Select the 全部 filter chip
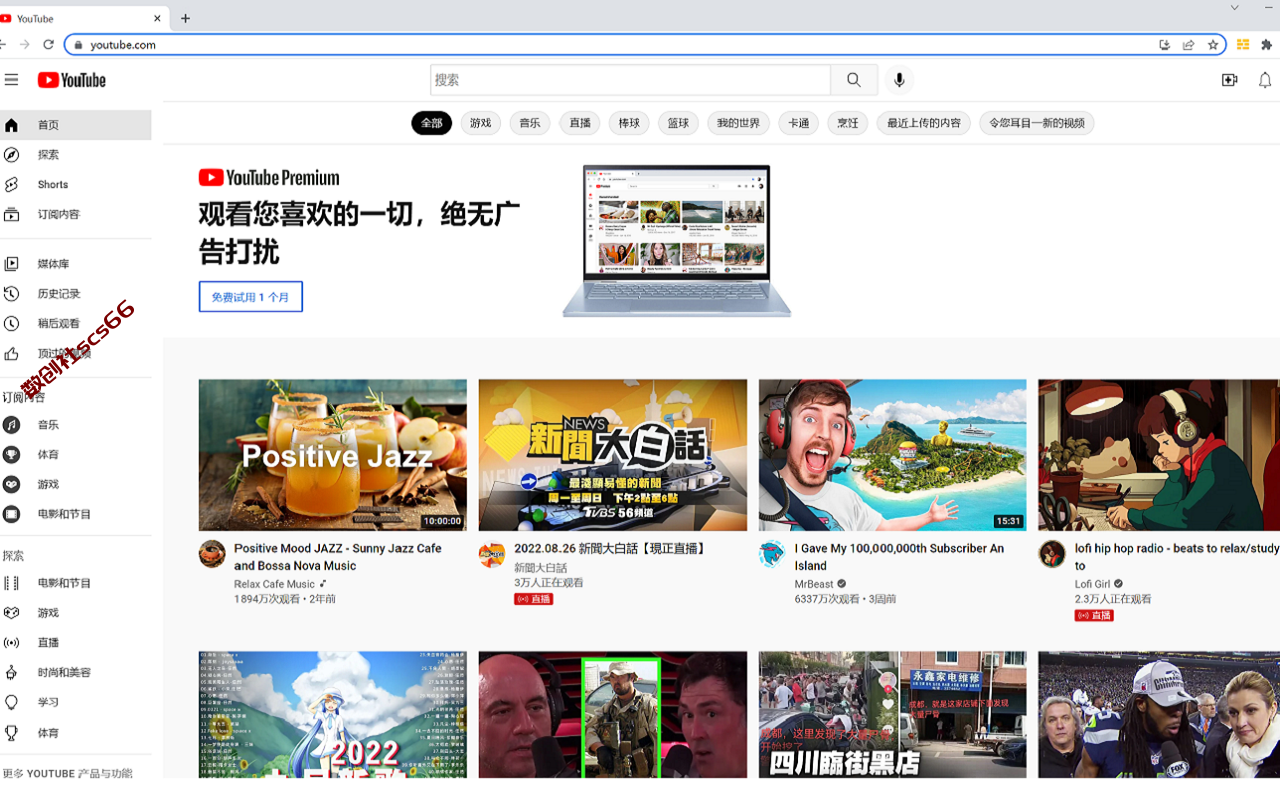The width and height of the screenshot is (1280, 800). point(431,123)
